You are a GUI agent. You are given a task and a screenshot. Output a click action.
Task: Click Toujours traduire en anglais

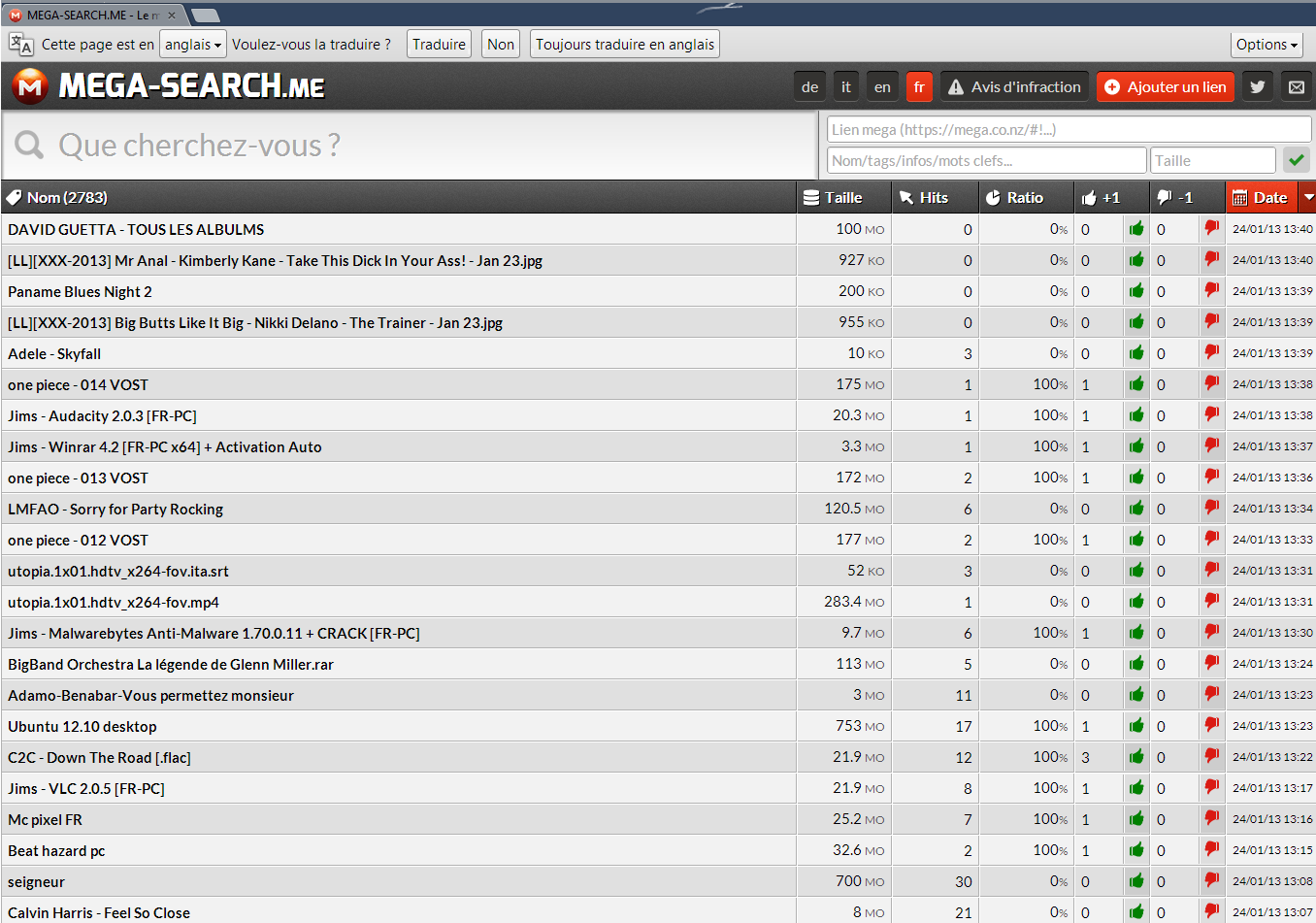(x=625, y=44)
